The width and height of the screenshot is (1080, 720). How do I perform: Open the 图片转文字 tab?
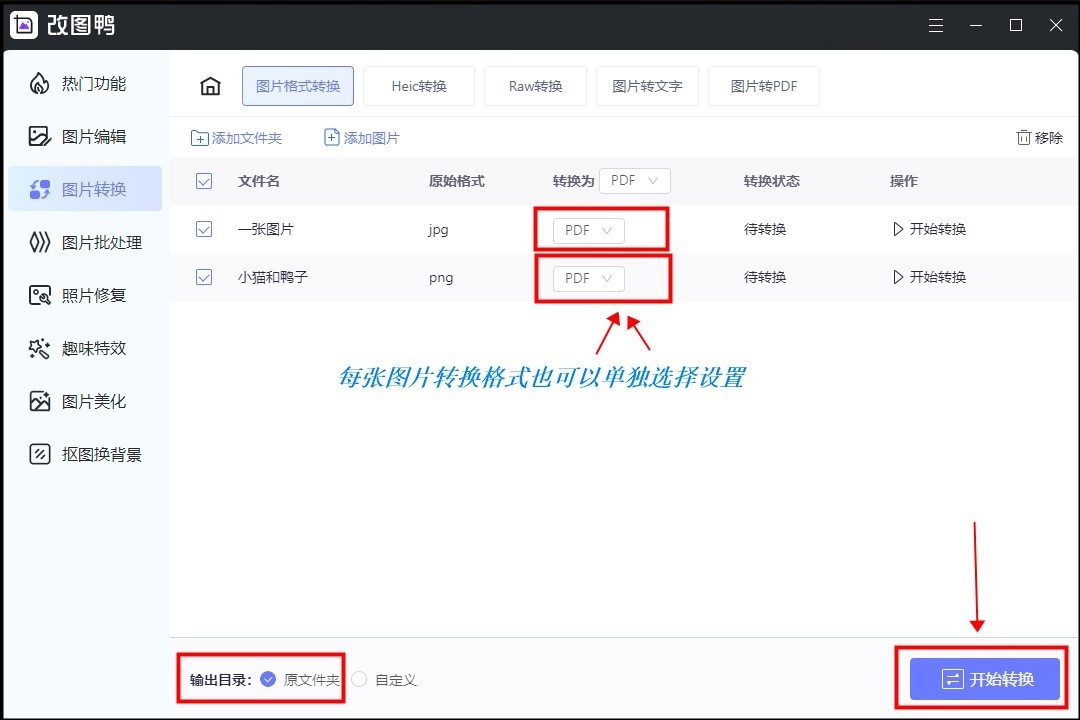(x=647, y=86)
